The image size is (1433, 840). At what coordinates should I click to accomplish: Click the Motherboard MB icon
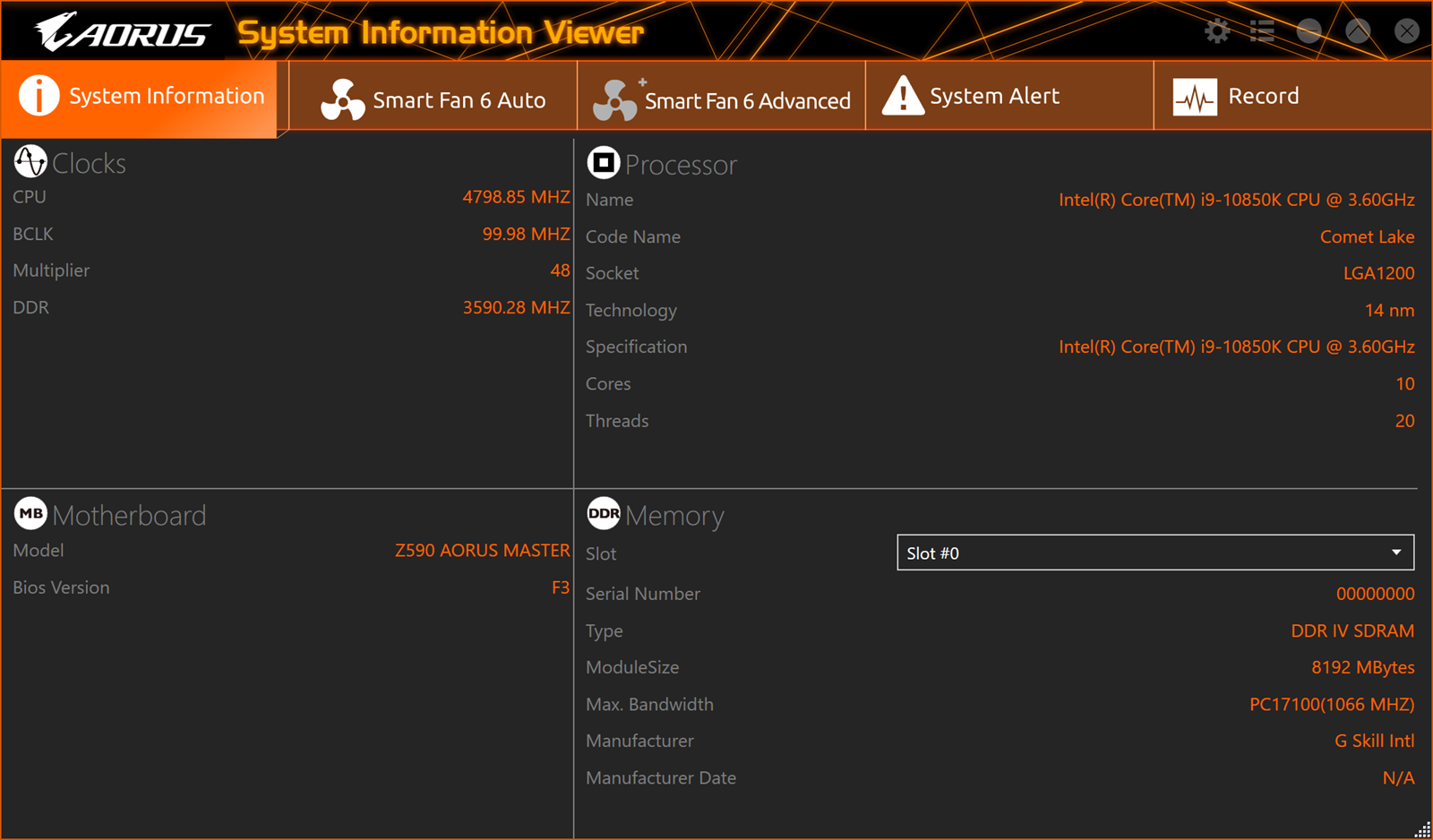click(x=30, y=513)
